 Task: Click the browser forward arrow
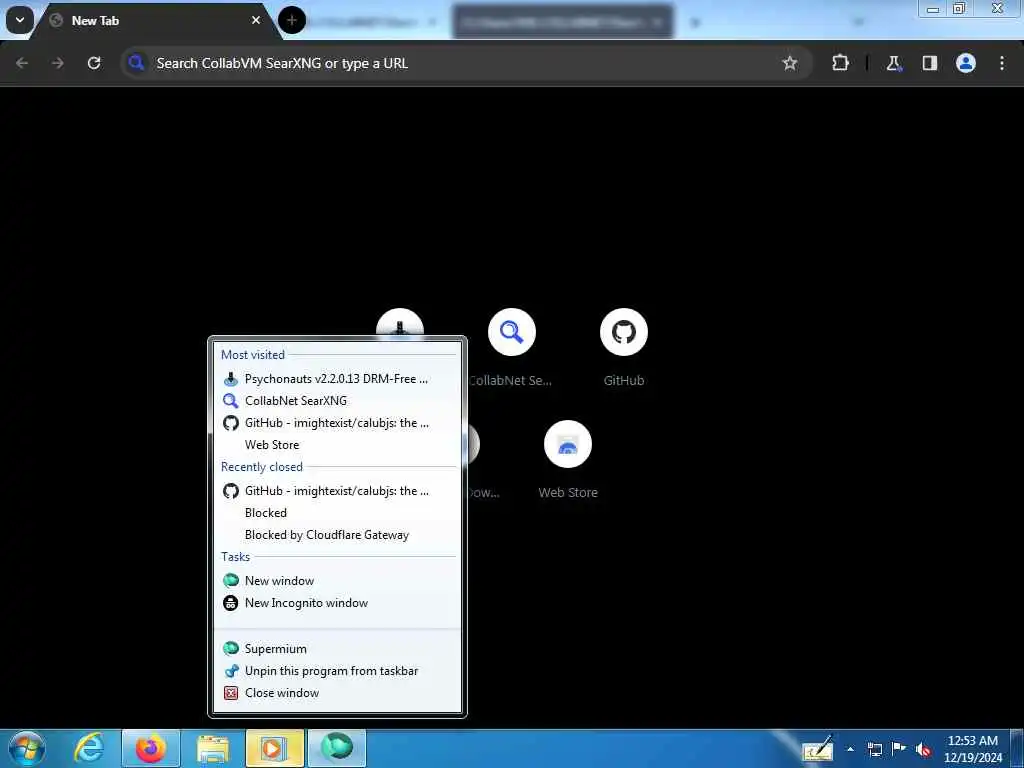(58, 63)
